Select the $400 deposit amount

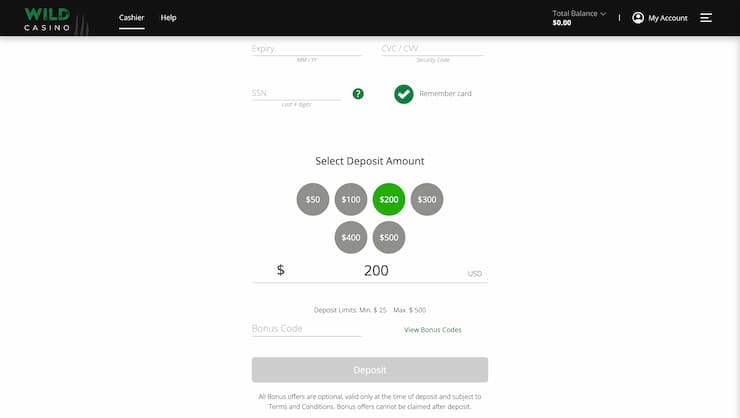351,237
